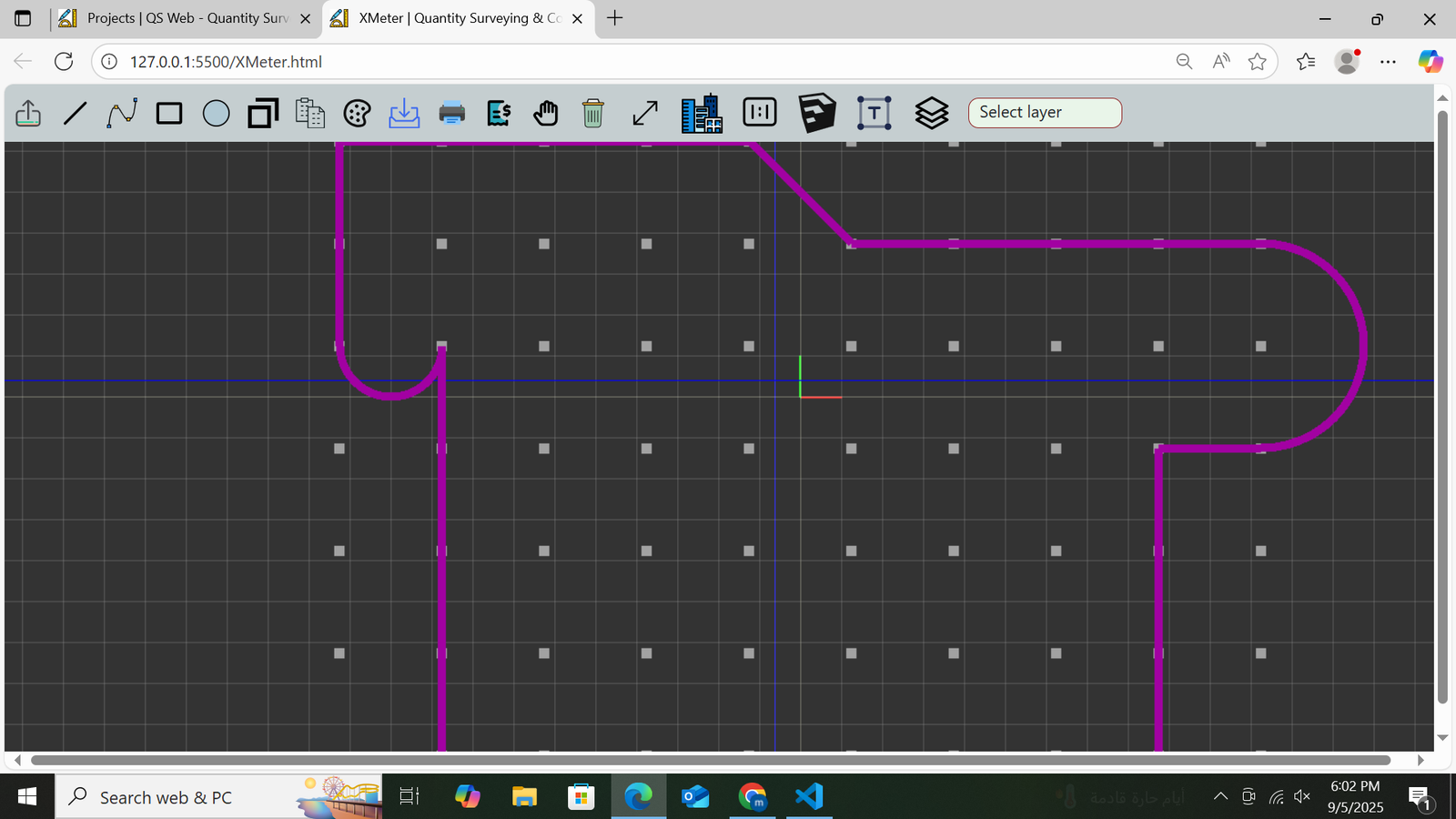Activate the hand pan tool
This screenshot has width=1456, height=819.
(545, 114)
